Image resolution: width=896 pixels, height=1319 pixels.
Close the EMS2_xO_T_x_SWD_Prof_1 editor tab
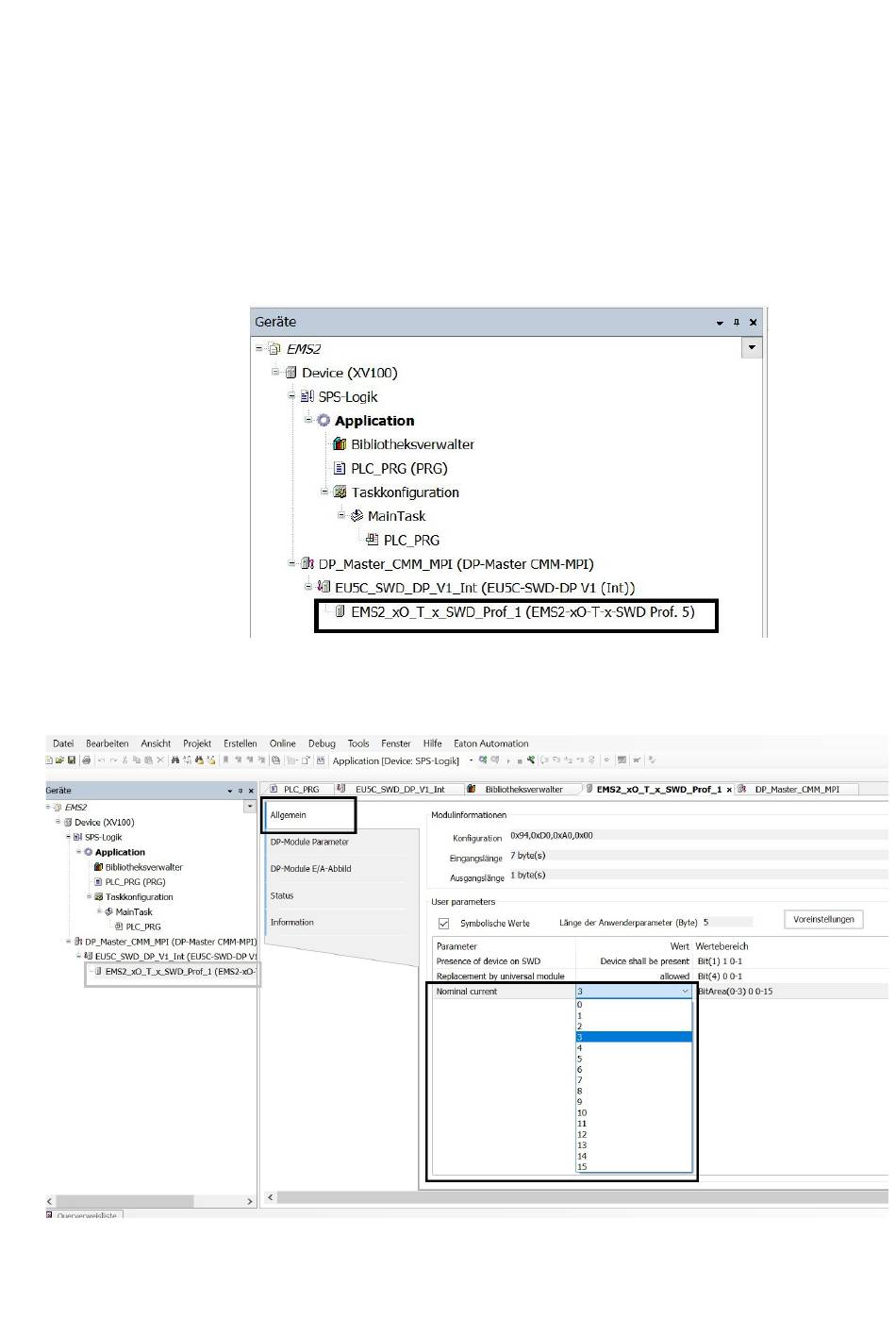729,790
